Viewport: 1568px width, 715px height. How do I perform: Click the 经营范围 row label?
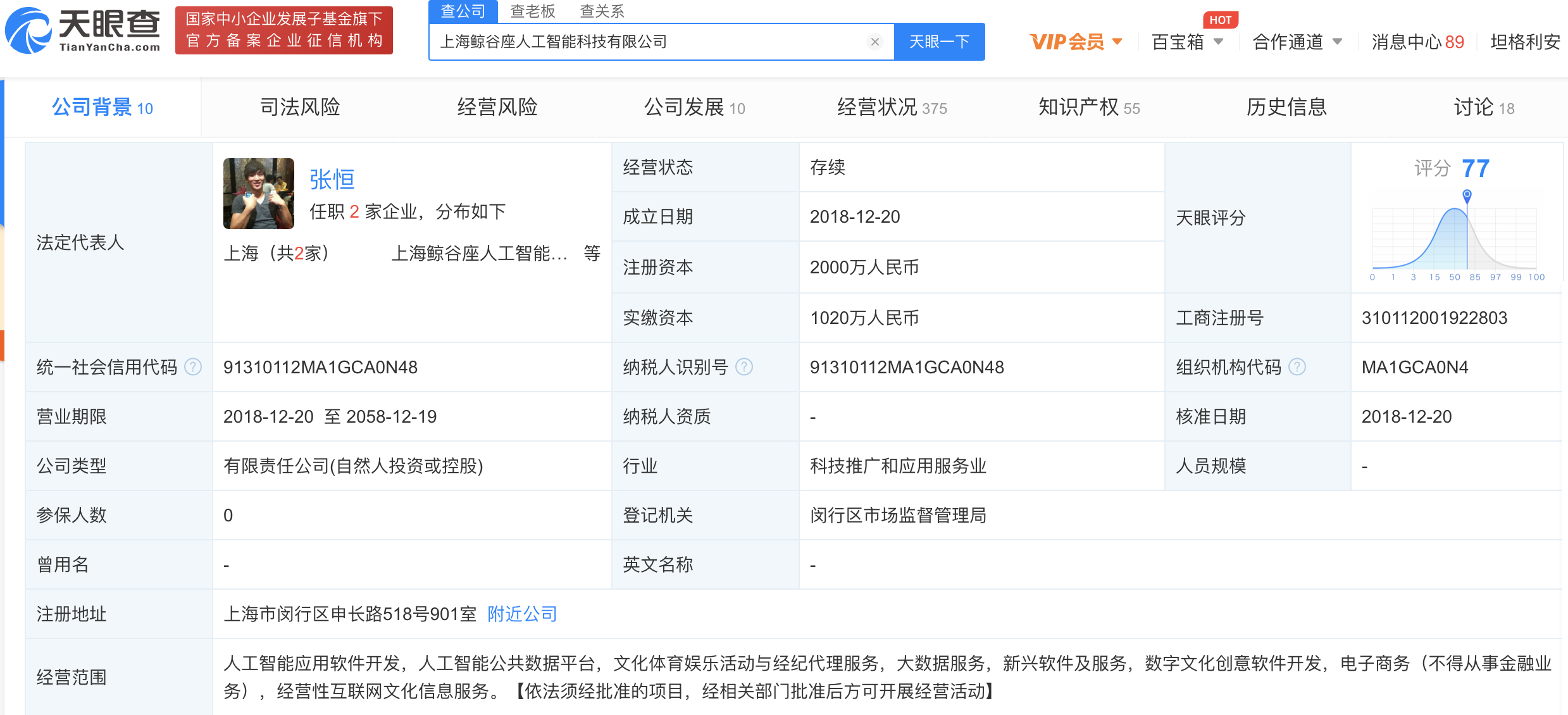pyautogui.click(x=72, y=677)
